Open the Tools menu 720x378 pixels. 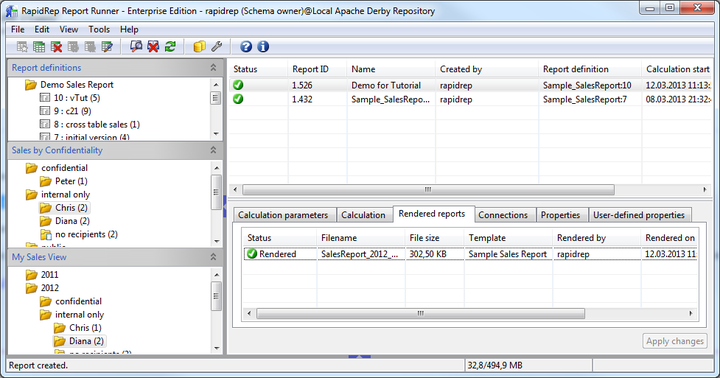click(99, 29)
